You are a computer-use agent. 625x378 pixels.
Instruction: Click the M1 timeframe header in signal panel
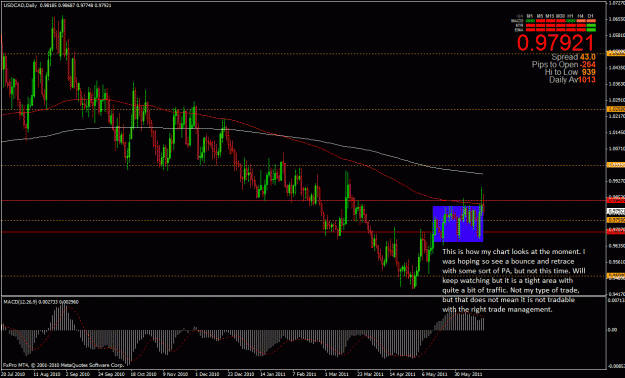pyautogui.click(x=530, y=16)
